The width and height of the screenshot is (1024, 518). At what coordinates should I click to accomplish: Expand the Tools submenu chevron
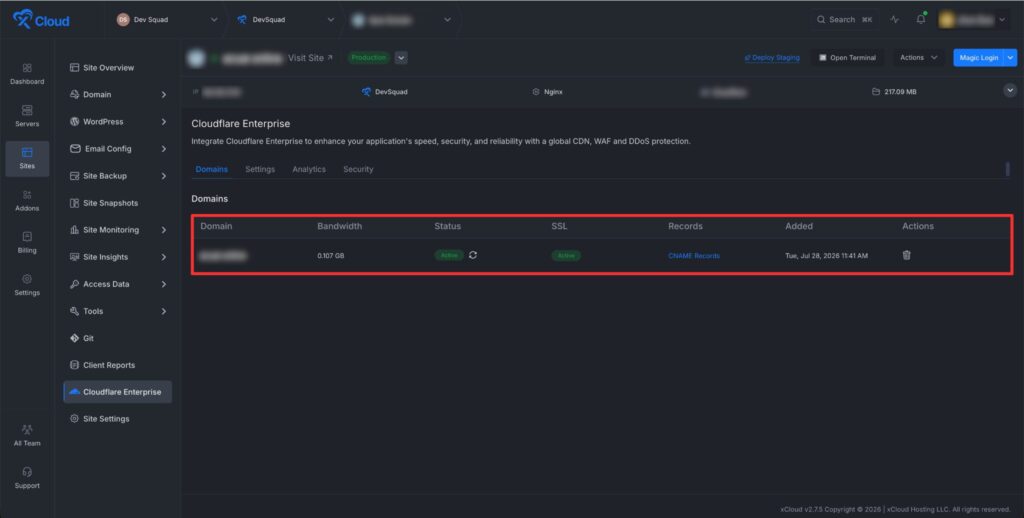(x=163, y=312)
